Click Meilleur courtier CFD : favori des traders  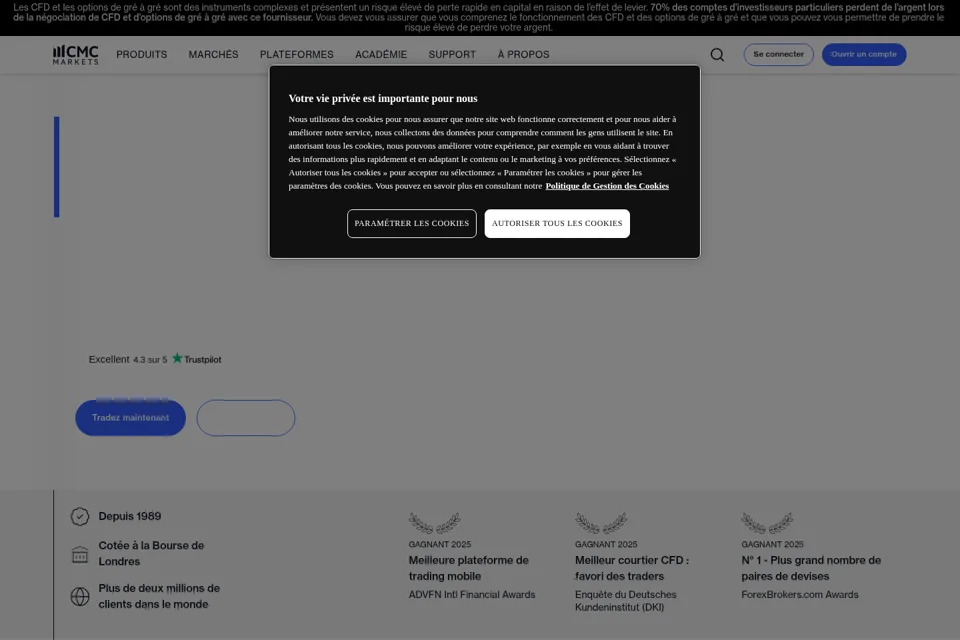pyautogui.click(x=632, y=568)
